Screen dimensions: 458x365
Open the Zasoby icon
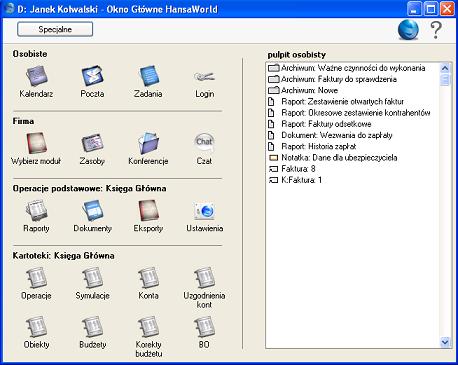coord(92,143)
